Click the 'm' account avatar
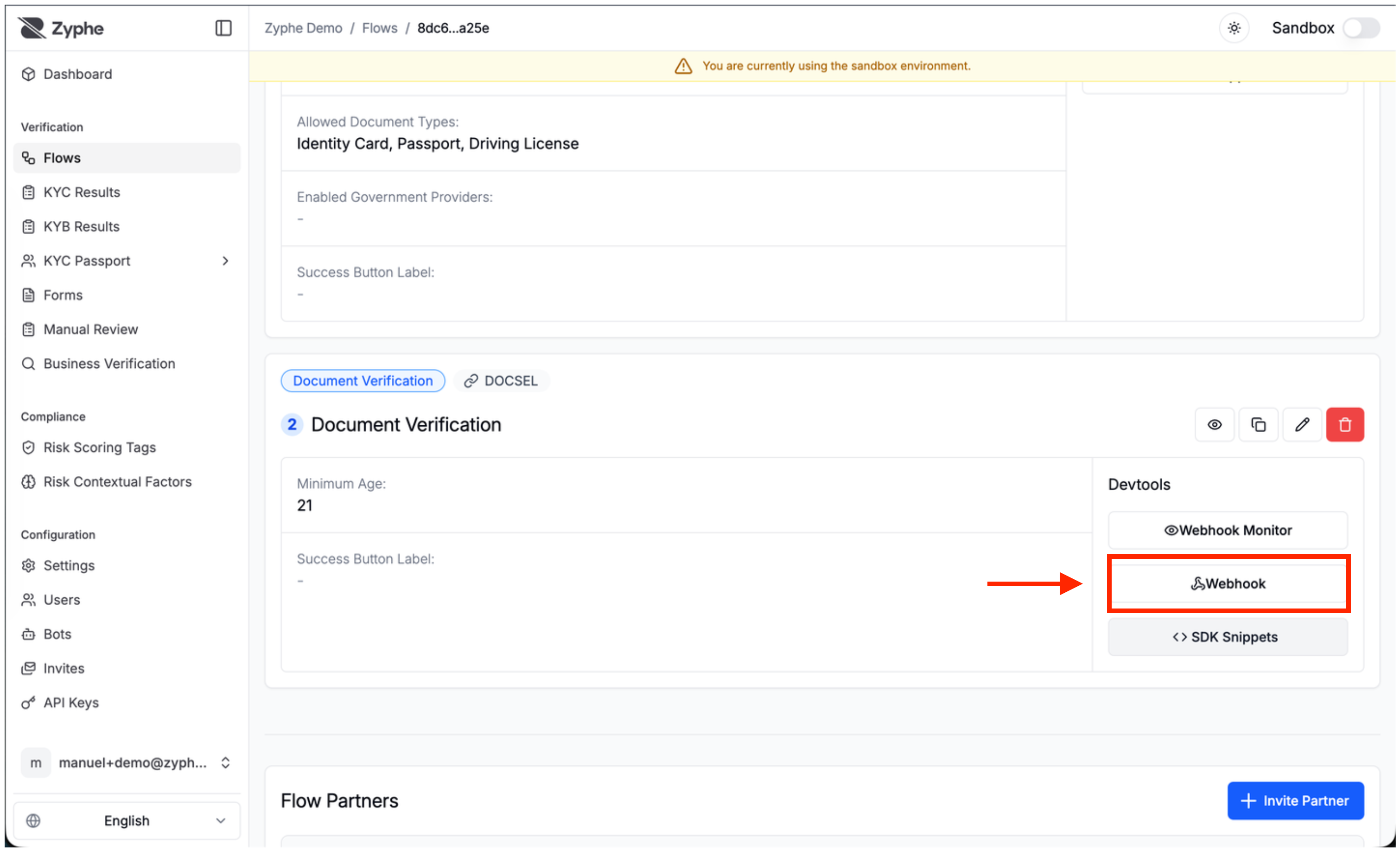 point(36,762)
